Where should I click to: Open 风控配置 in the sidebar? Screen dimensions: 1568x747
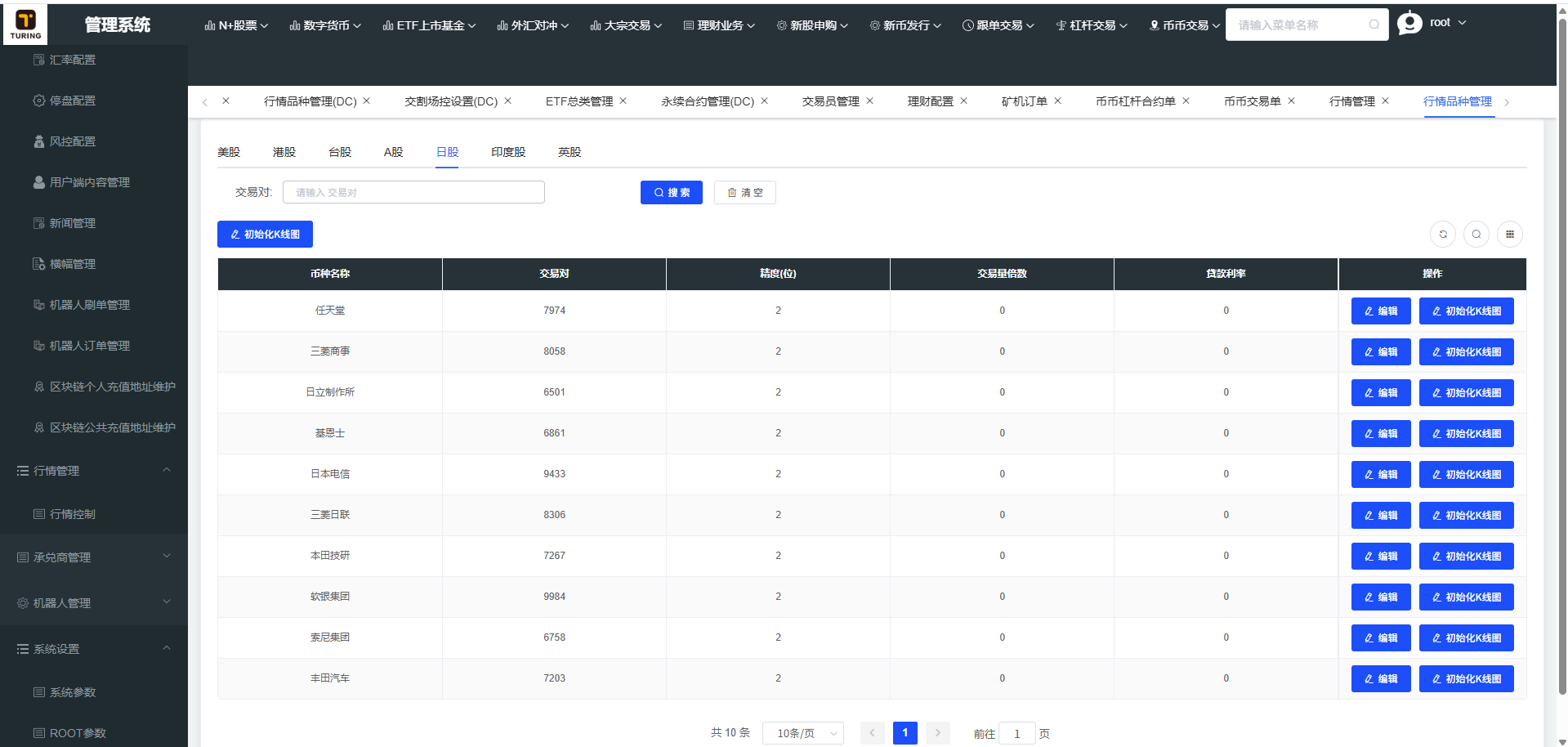click(x=73, y=141)
